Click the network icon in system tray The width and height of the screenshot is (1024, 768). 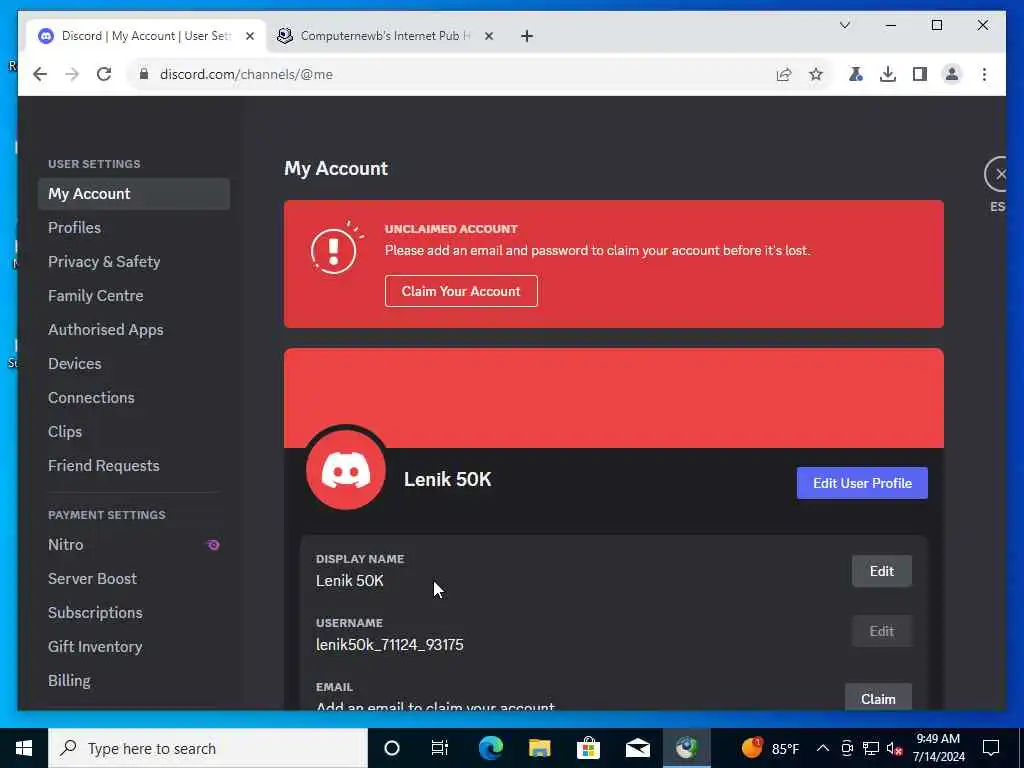tap(870, 748)
